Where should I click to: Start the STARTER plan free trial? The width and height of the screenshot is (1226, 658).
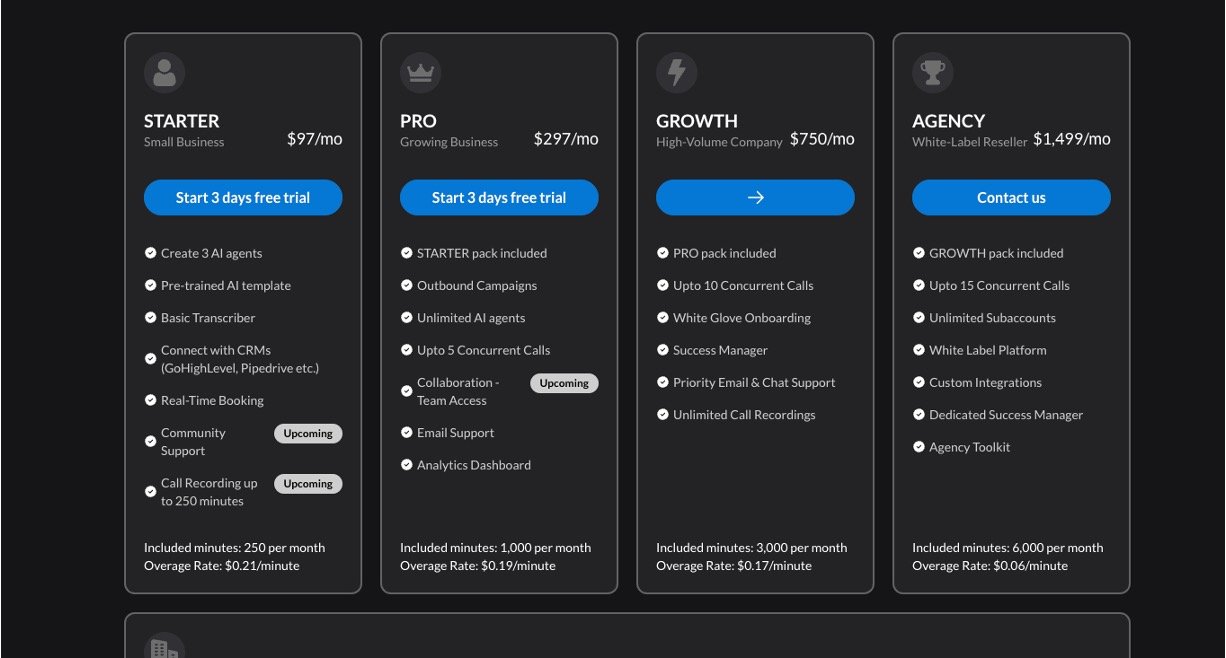(243, 198)
